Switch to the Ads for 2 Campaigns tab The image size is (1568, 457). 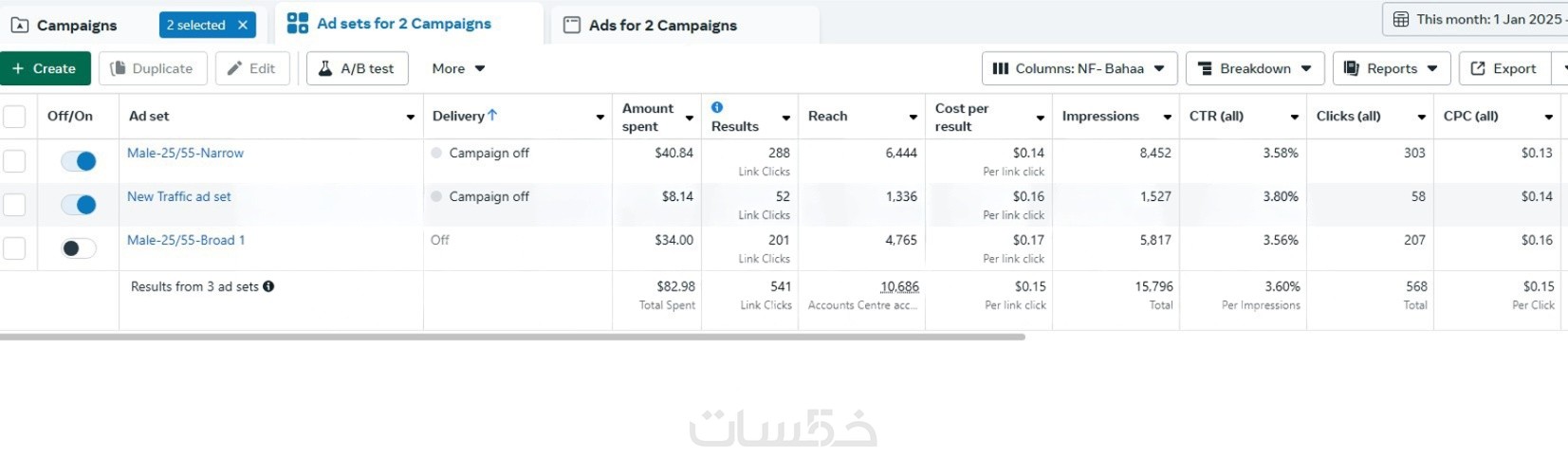point(662,25)
